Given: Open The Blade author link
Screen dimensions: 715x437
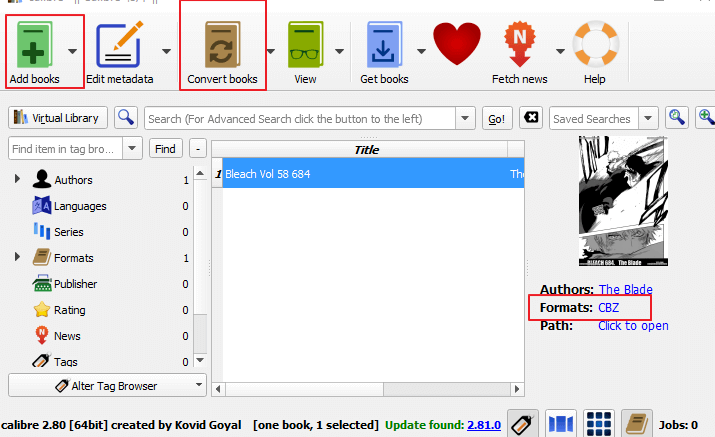Looking at the screenshot, I should 625,289.
